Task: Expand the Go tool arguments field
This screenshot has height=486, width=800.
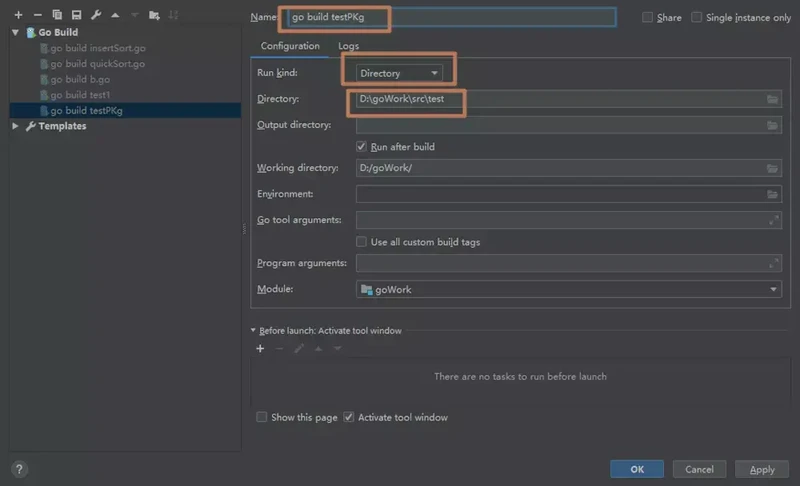Action: pyautogui.click(x=773, y=220)
